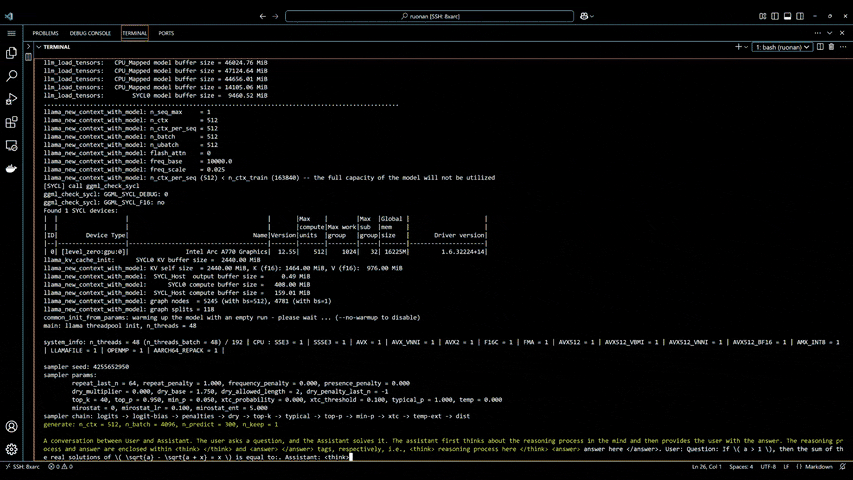Click the 'sampler chain: logits' line
This screenshot has height=480, width=853.
pos(257,416)
